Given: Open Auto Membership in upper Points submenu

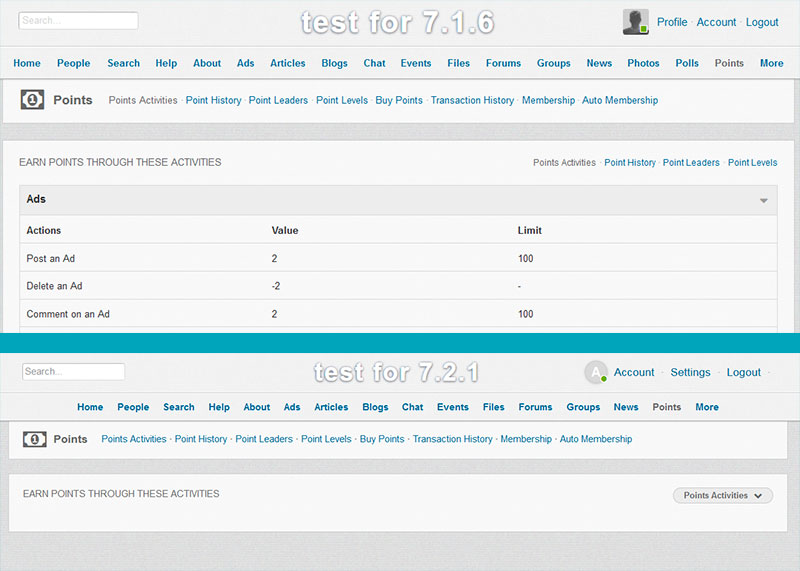Looking at the screenshot, I should (x=620, y=100).
